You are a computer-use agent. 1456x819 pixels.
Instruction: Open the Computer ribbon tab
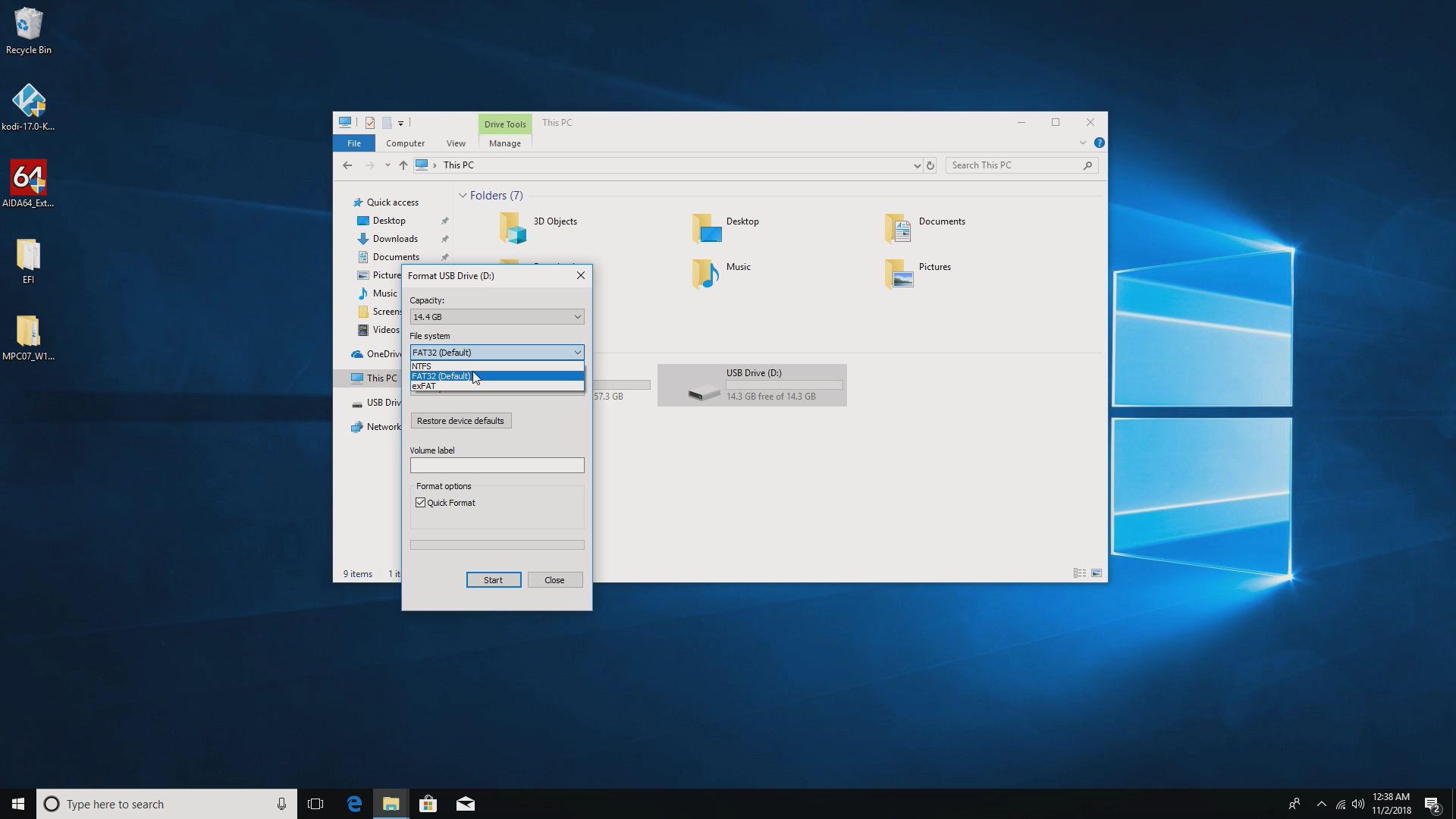[x=405, y=143]
